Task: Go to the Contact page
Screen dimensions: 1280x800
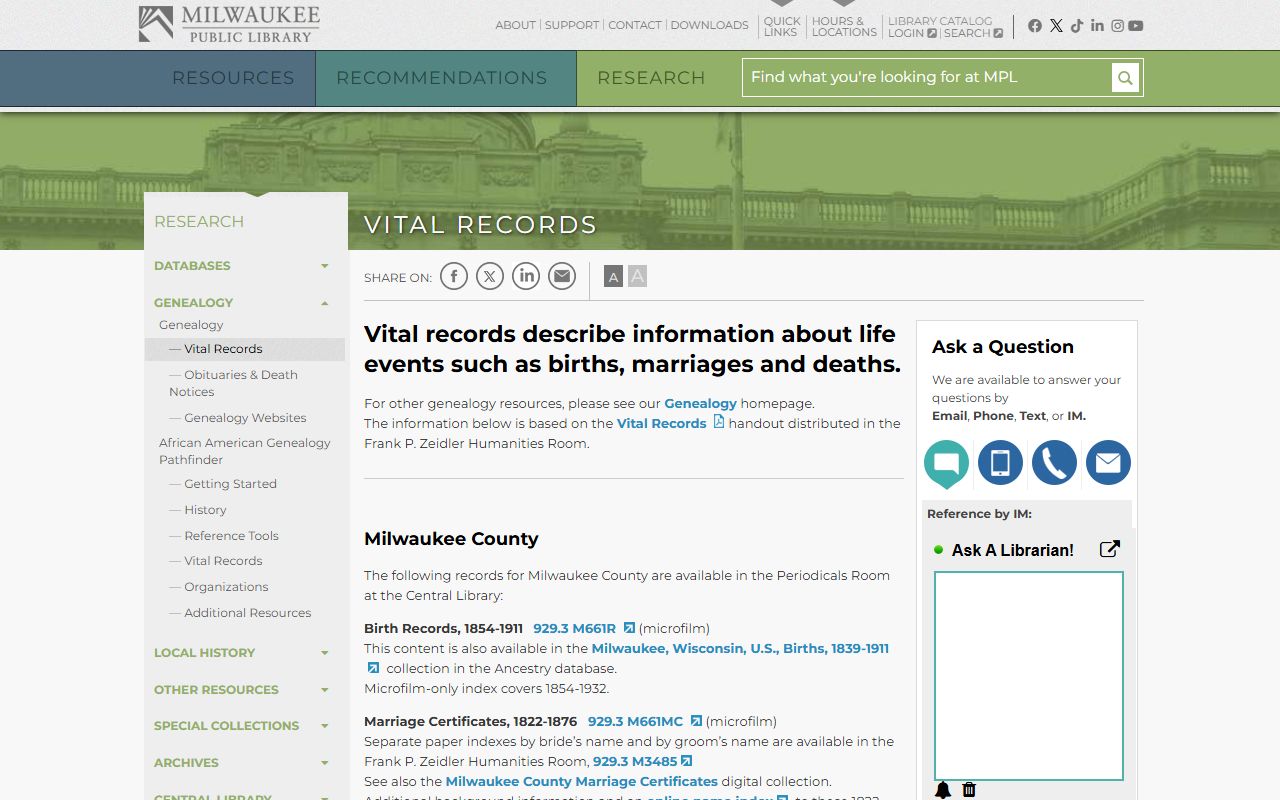Action: click(635, 25)
